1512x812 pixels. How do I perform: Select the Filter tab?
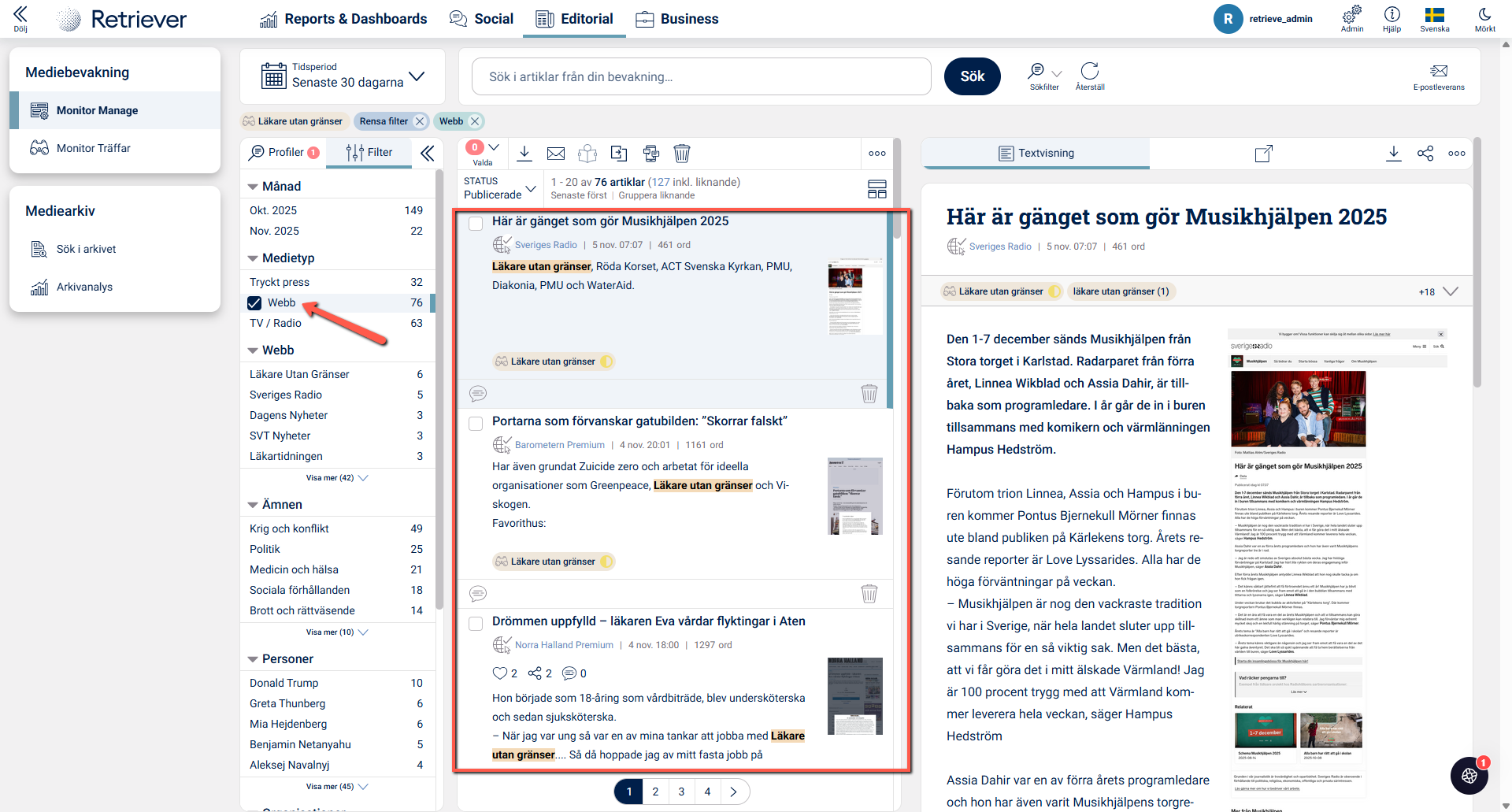point(369,153)
